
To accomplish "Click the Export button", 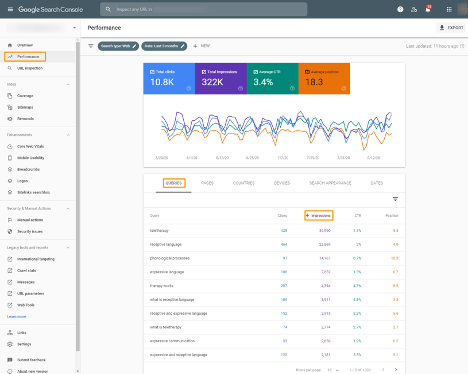I will [x=451, y=28].
